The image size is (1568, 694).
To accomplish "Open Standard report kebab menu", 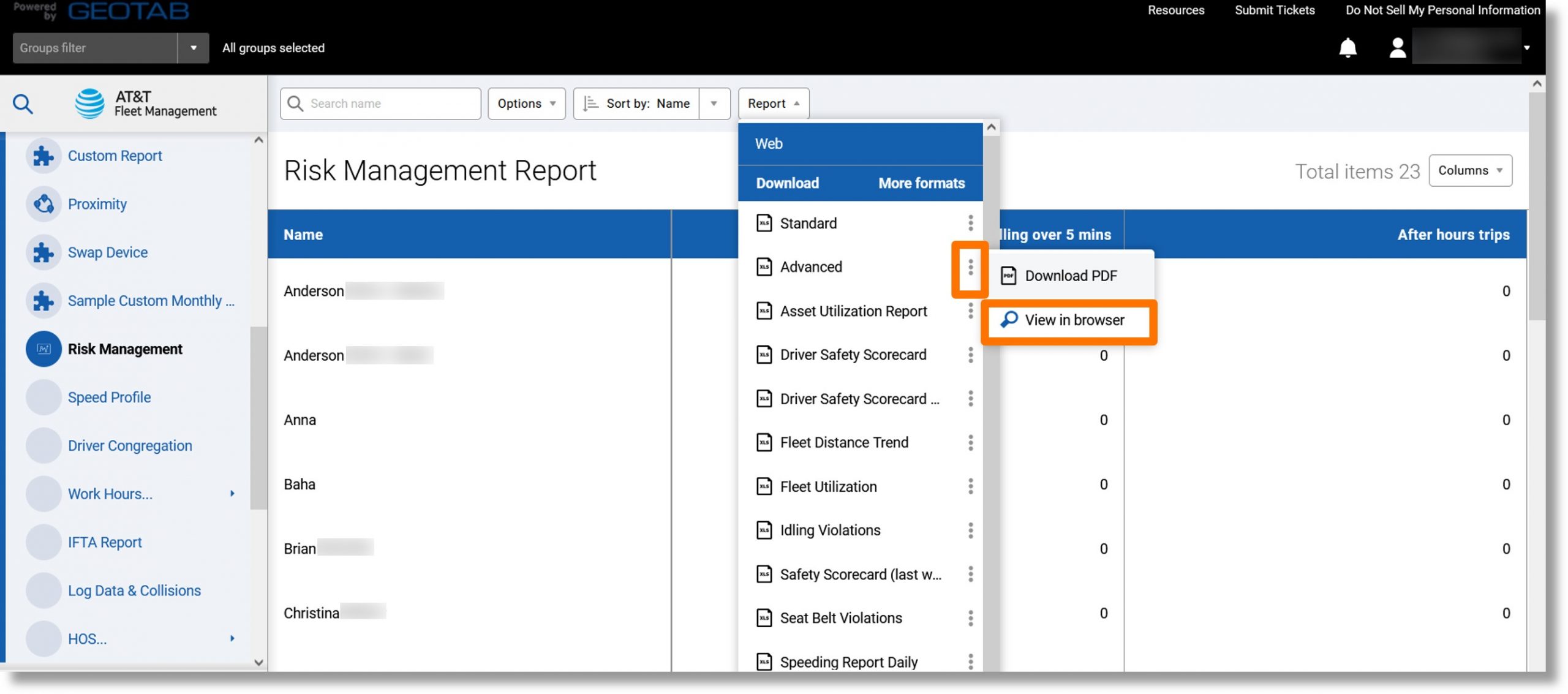I will (970, 223).
